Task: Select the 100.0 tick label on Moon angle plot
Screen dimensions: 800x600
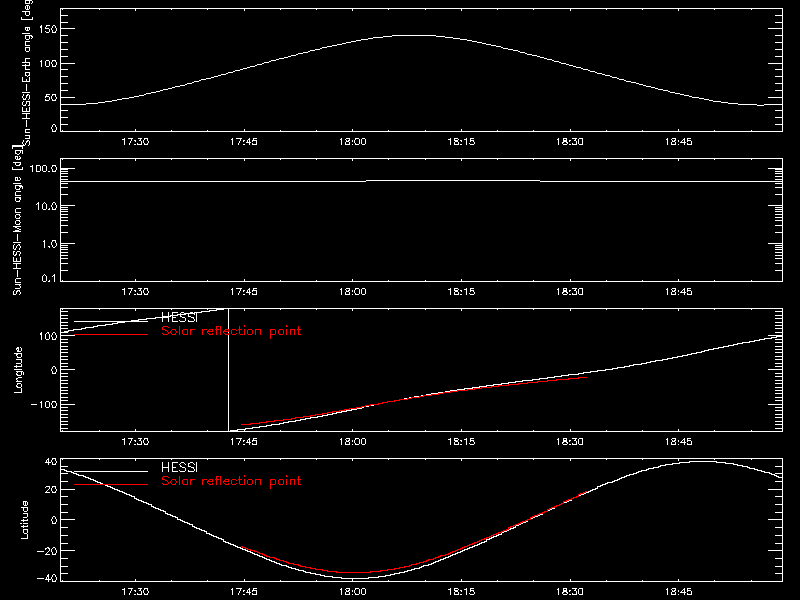Action: point(43,169)
